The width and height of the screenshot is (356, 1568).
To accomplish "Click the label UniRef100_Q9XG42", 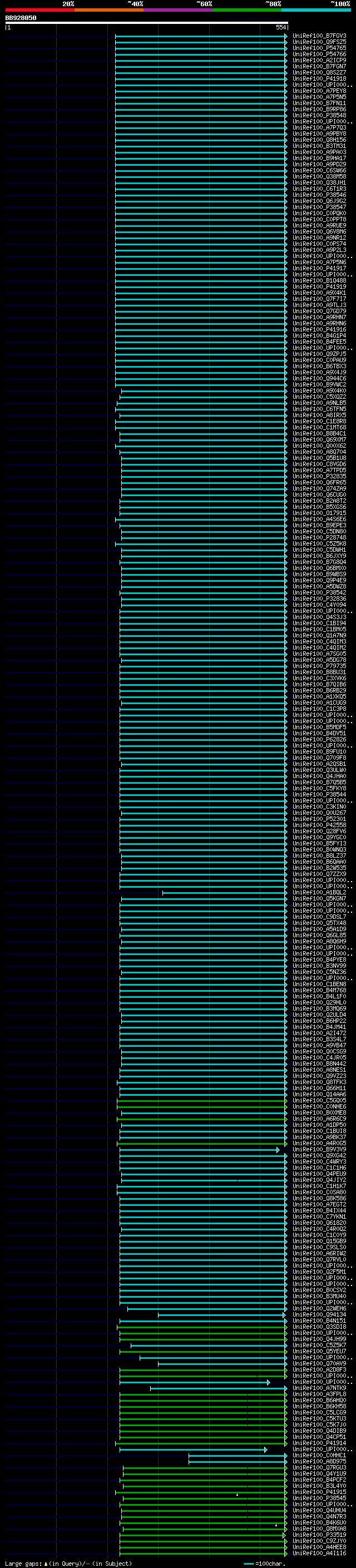I will [x=319, y=1155].
